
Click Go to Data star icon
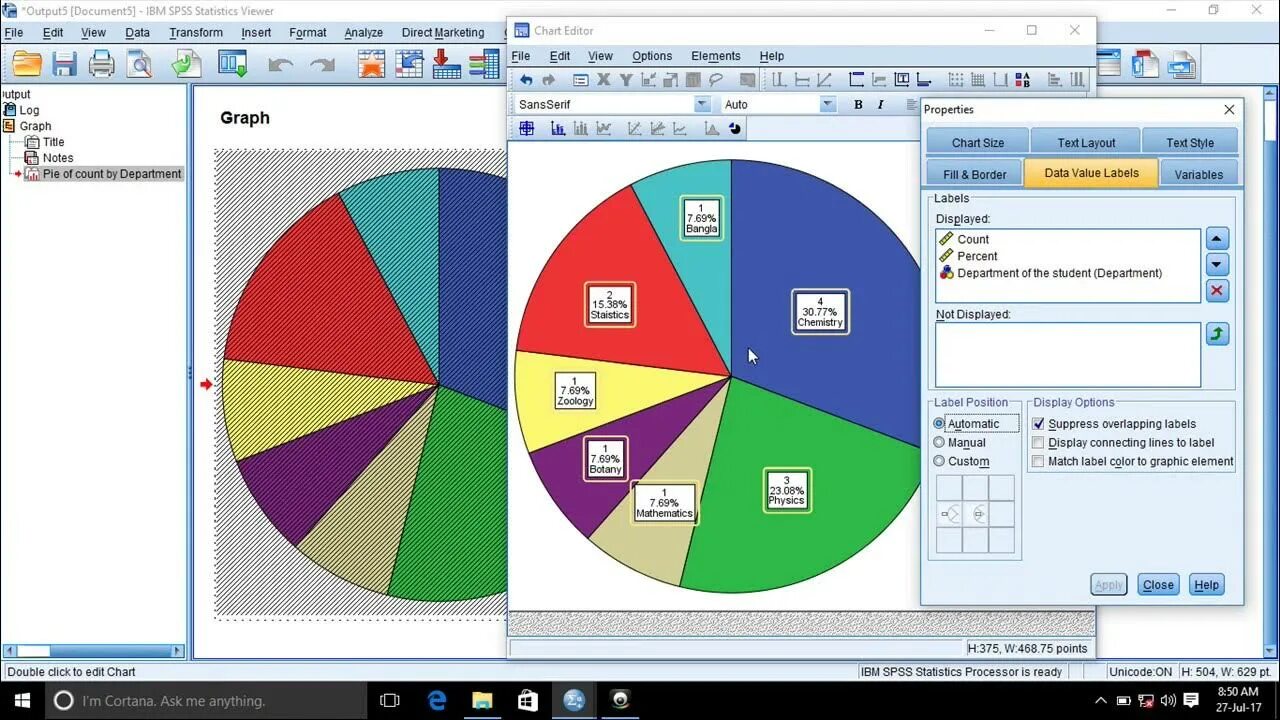coord(372,65)
